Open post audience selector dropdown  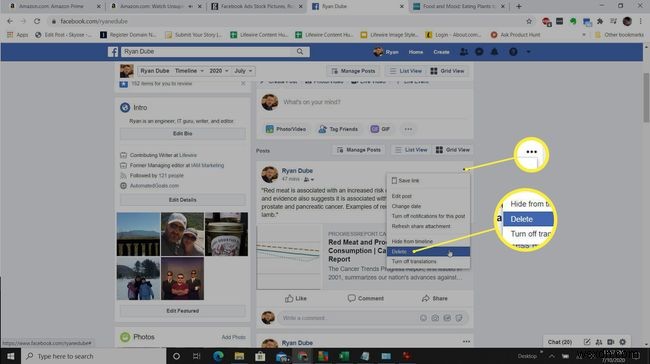click(309, 180)
